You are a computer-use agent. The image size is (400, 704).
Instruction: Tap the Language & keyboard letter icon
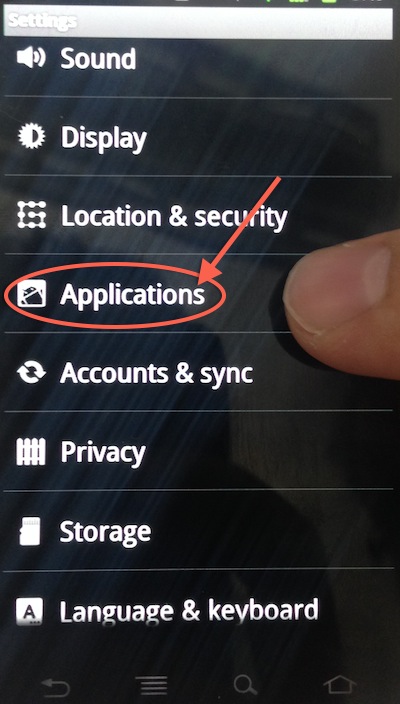(x=30, y=611)
